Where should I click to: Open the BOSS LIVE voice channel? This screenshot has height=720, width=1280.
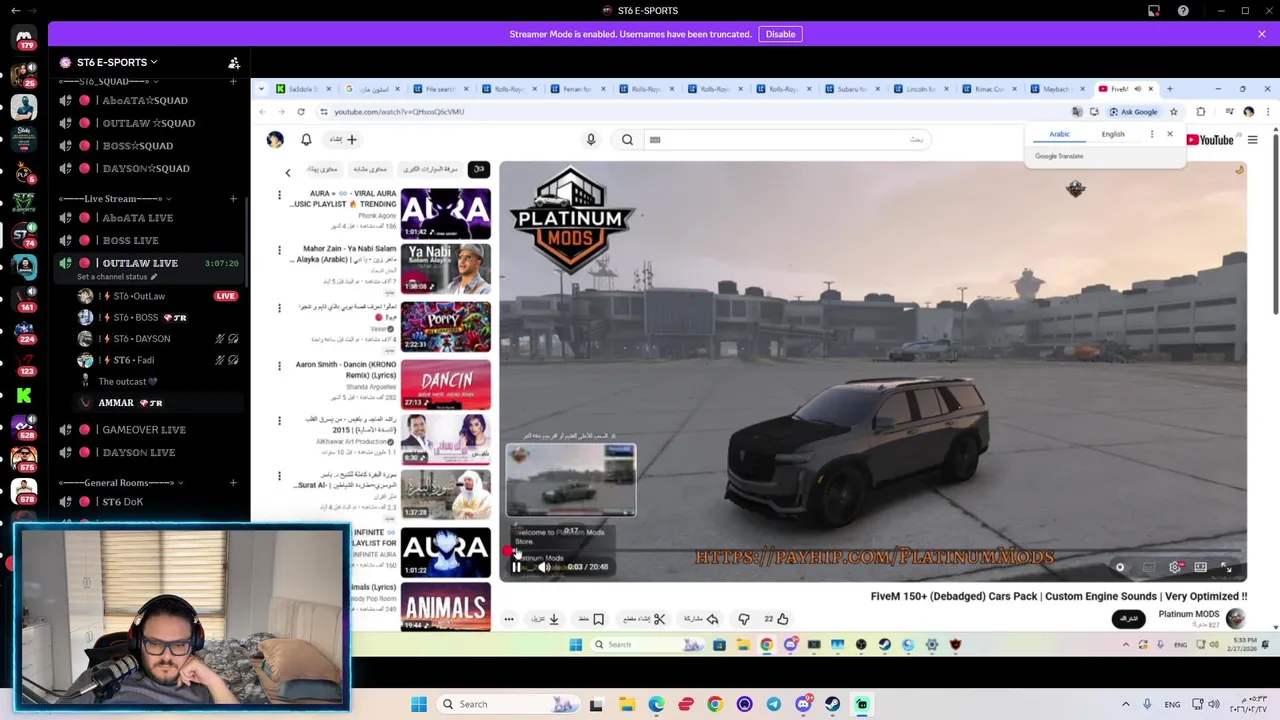[x=150, y=241]
